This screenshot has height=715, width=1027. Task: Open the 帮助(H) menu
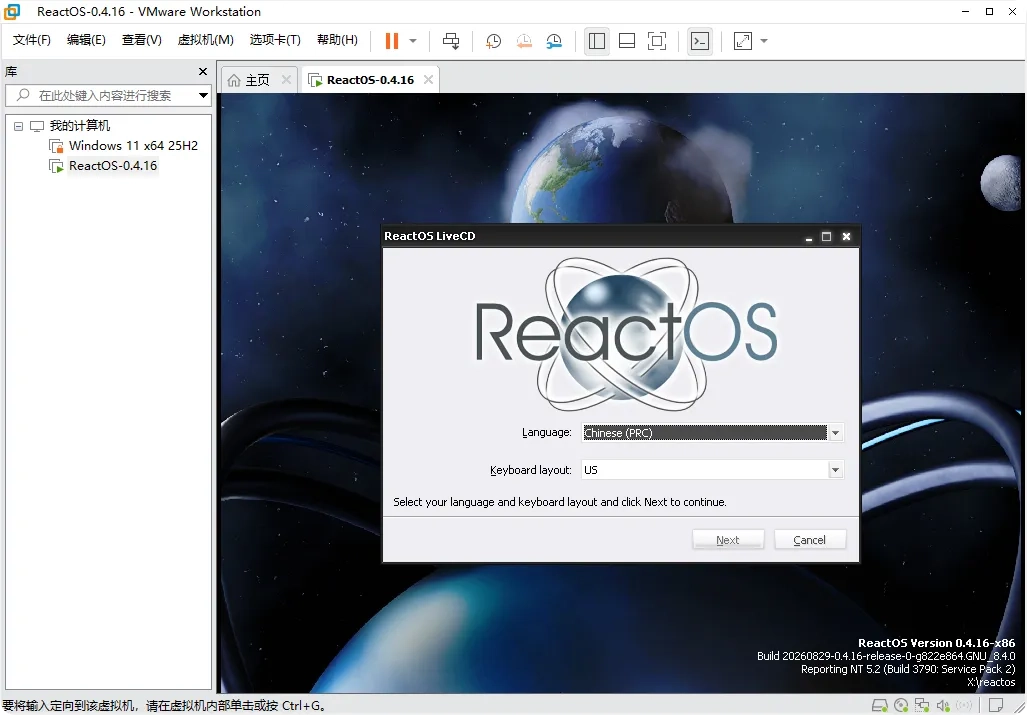tap(337, 40)
